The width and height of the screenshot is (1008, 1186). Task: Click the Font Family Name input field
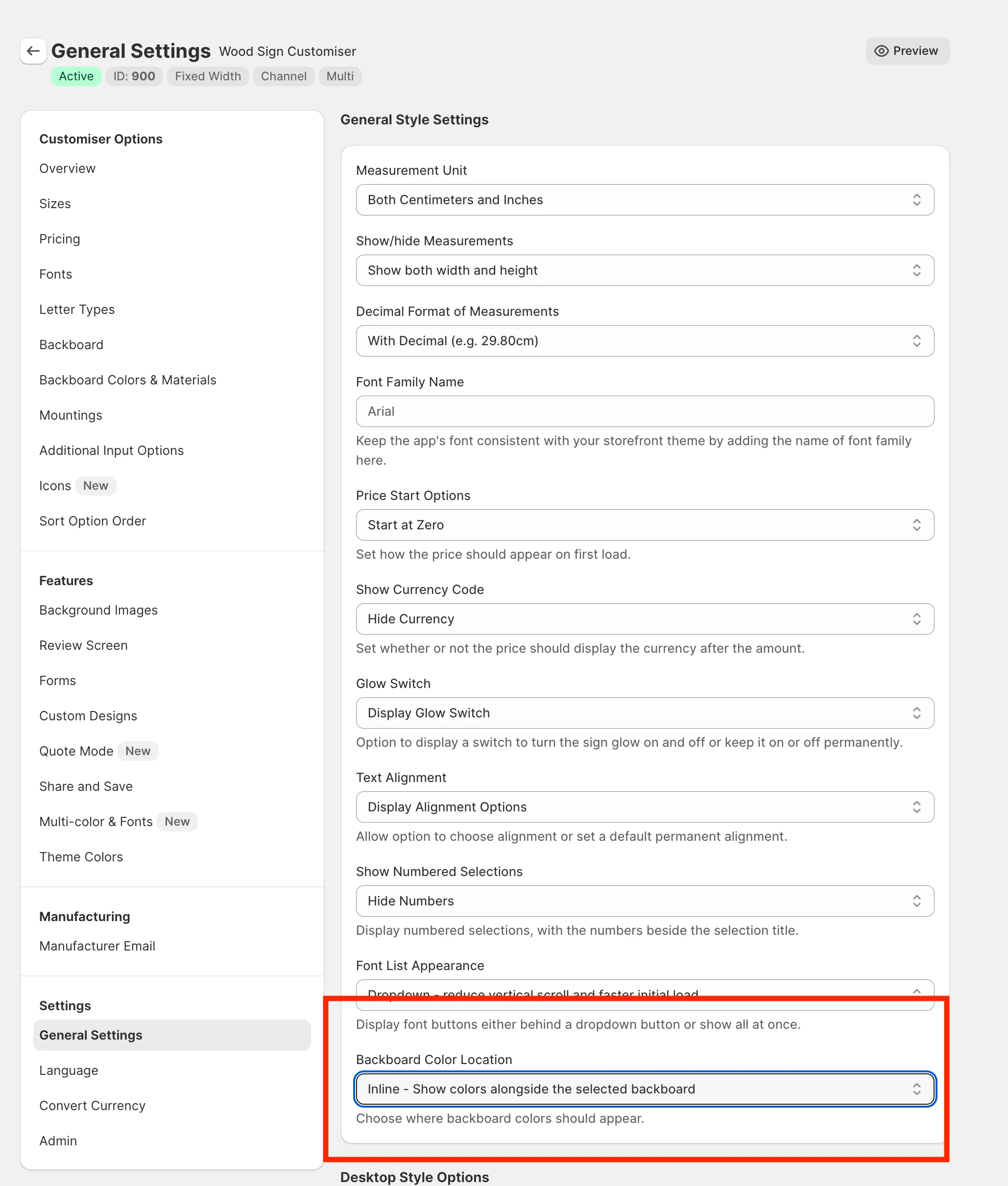645,411
